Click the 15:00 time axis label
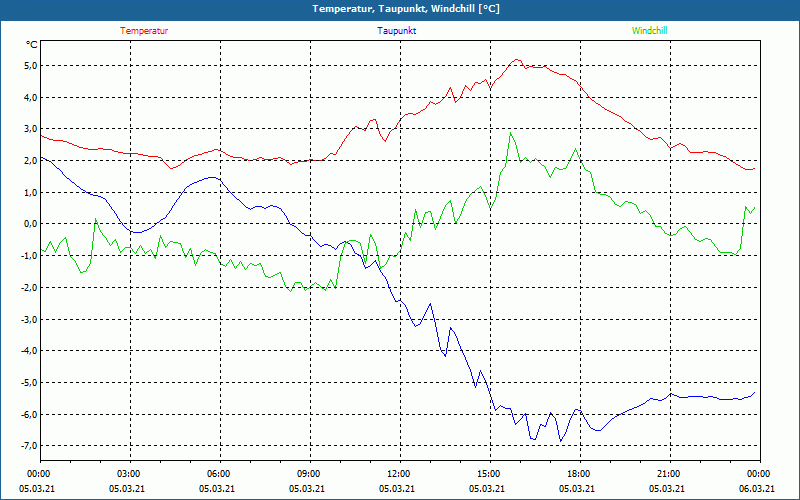Viewport: 800px width, 500px height. 487,474
